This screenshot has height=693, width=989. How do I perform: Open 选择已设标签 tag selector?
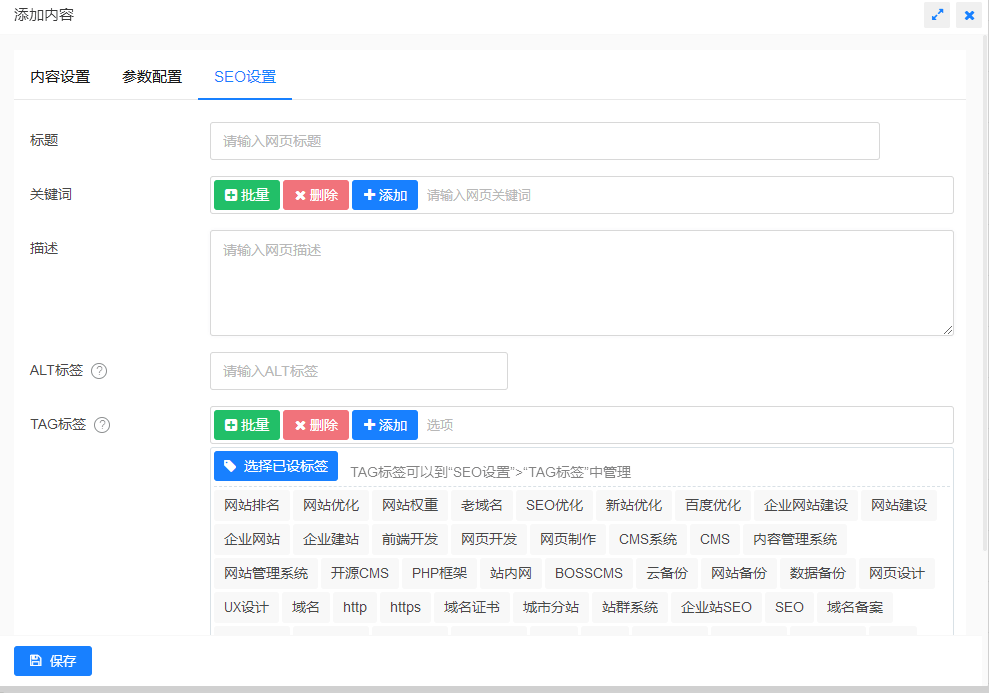pos(276,466)
